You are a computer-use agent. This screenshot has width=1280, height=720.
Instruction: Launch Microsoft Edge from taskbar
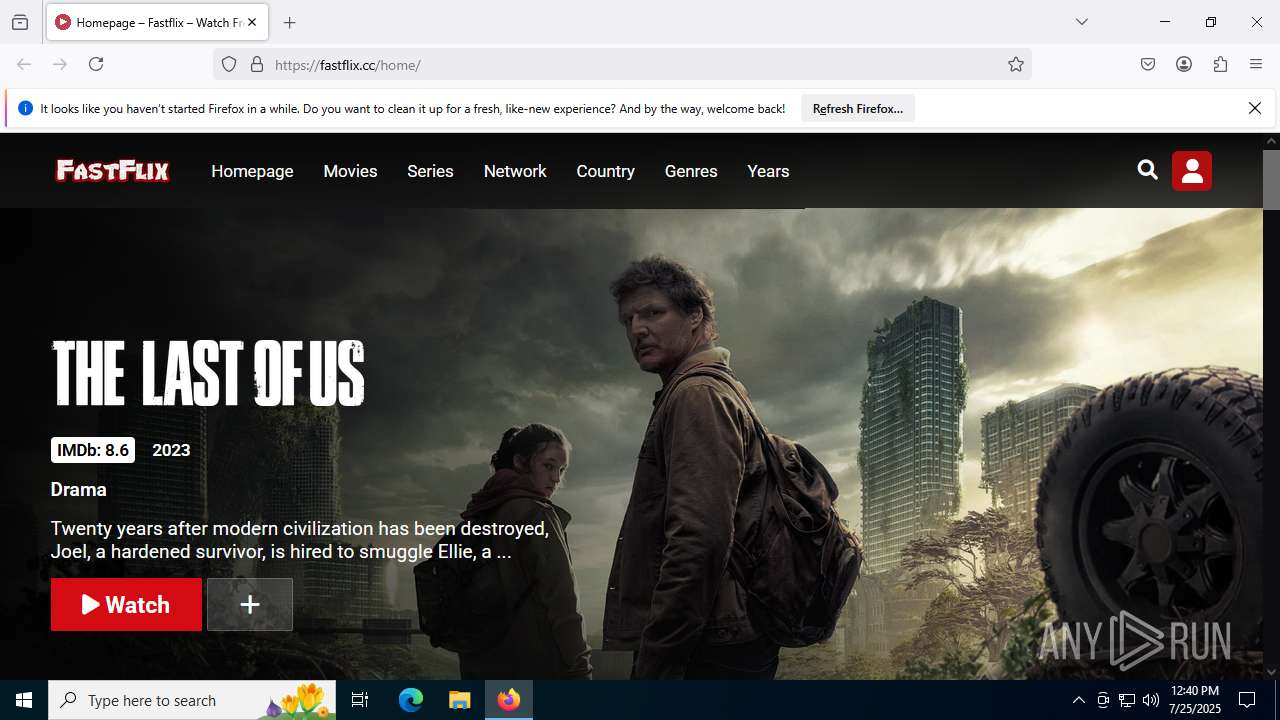point(411,700)
